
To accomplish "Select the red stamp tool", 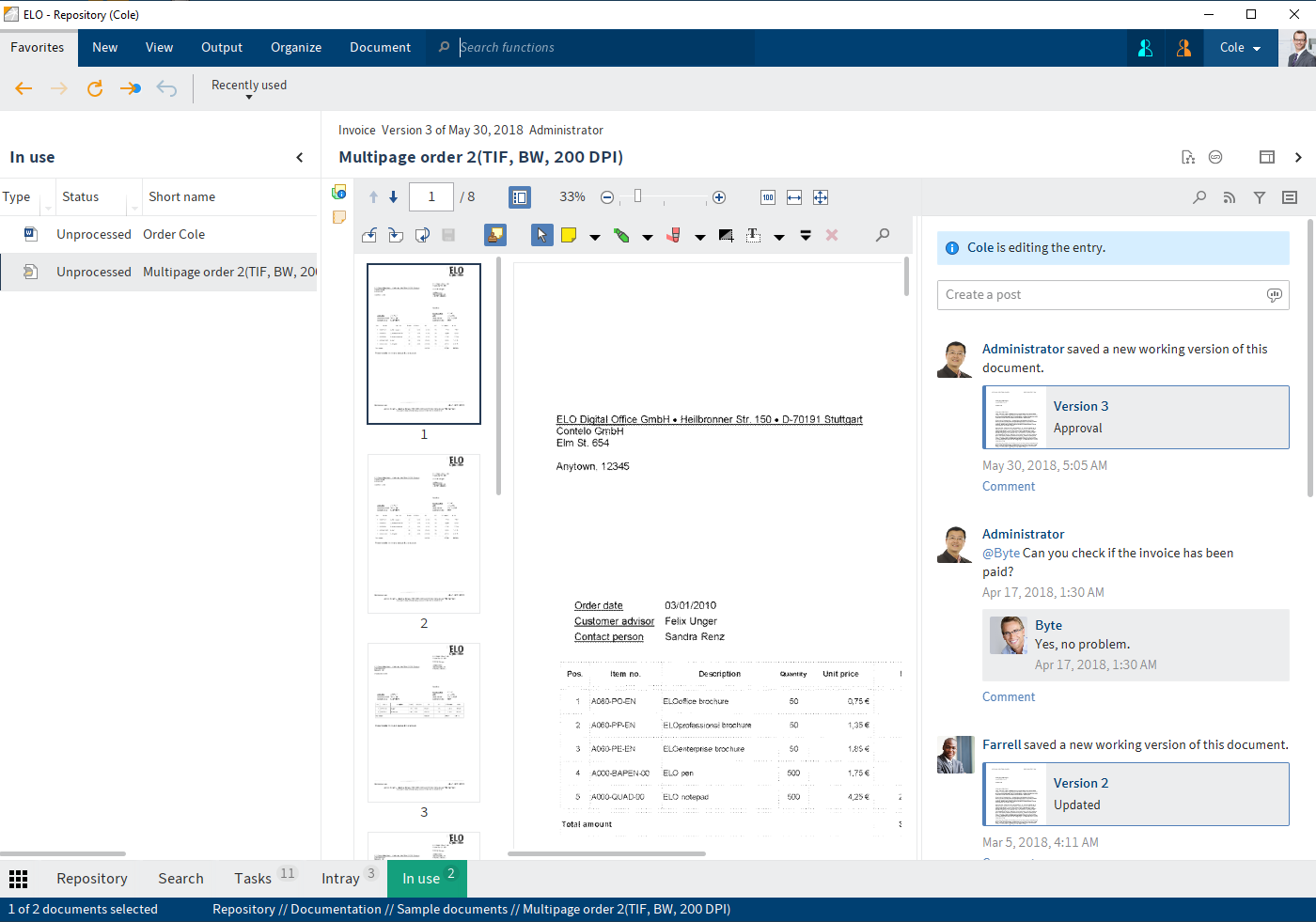I will pyautogui.click(x=674, y=235).
